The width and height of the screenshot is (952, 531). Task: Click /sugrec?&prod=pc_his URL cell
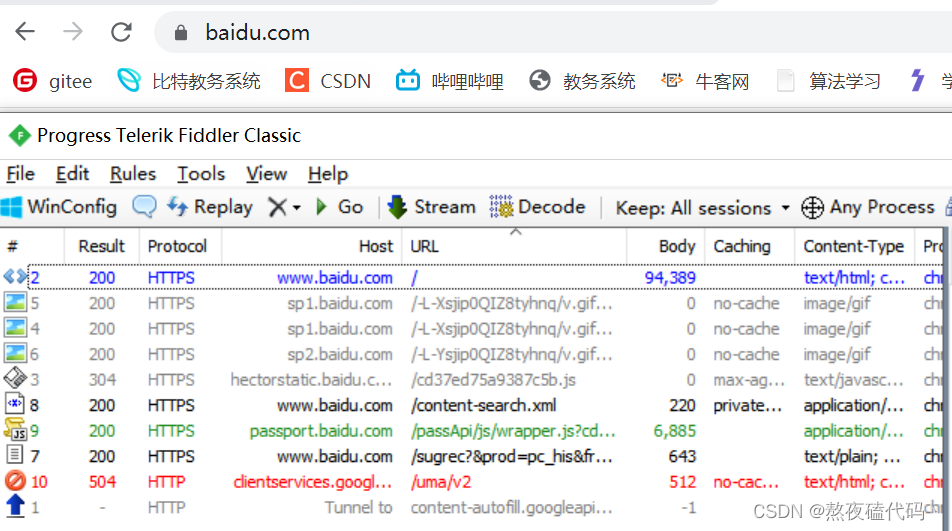pos(512,456)
